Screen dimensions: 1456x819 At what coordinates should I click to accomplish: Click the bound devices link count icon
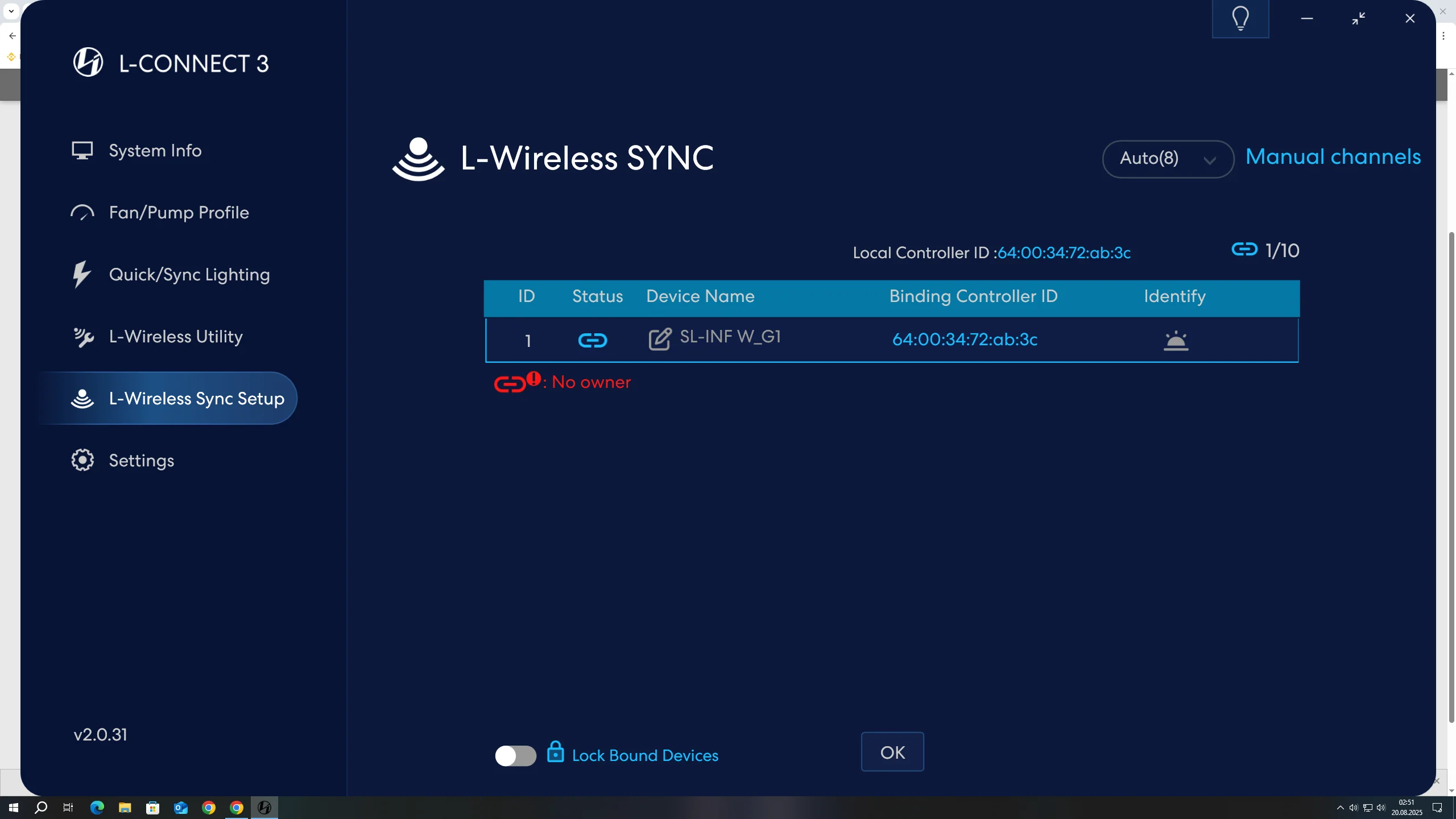(1244, 250)
